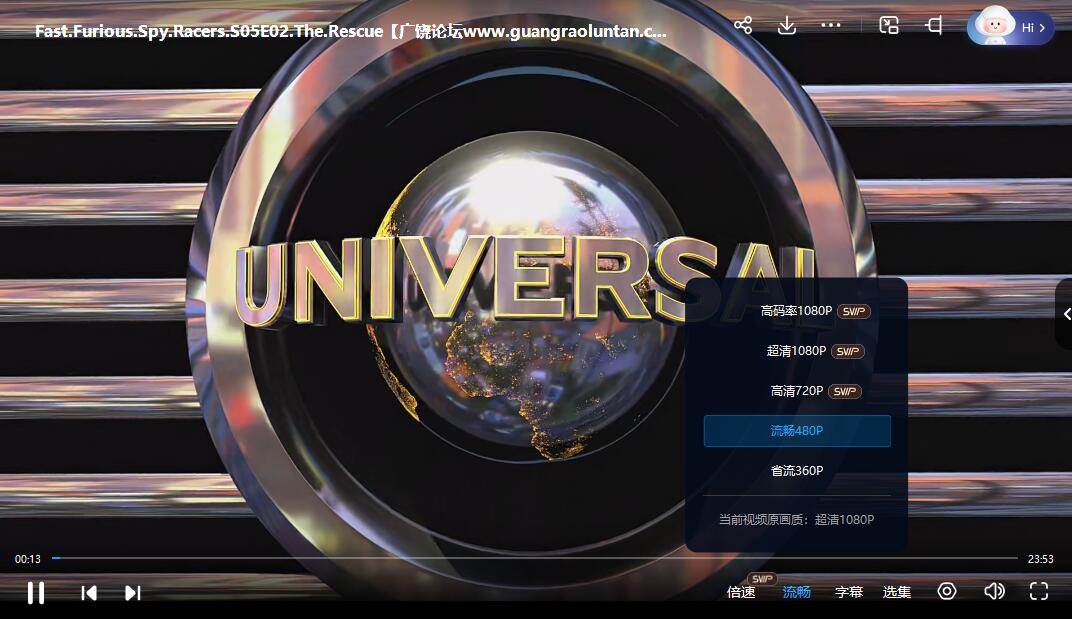Enter fullscreen mode
The height and width of the screenshot is (619, 1072).
pos(1039,591)
